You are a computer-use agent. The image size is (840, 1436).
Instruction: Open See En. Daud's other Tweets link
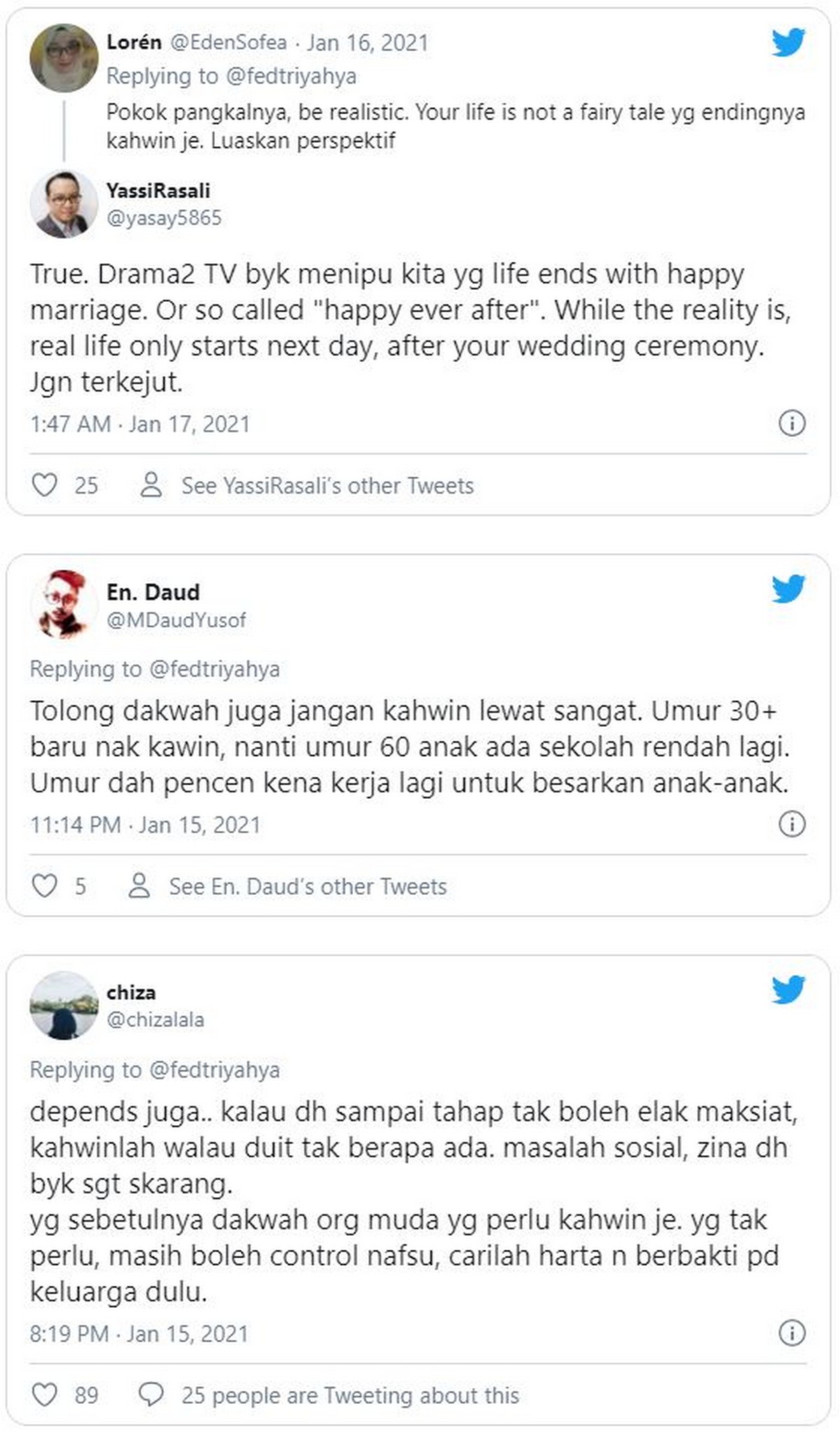(308, 886)
